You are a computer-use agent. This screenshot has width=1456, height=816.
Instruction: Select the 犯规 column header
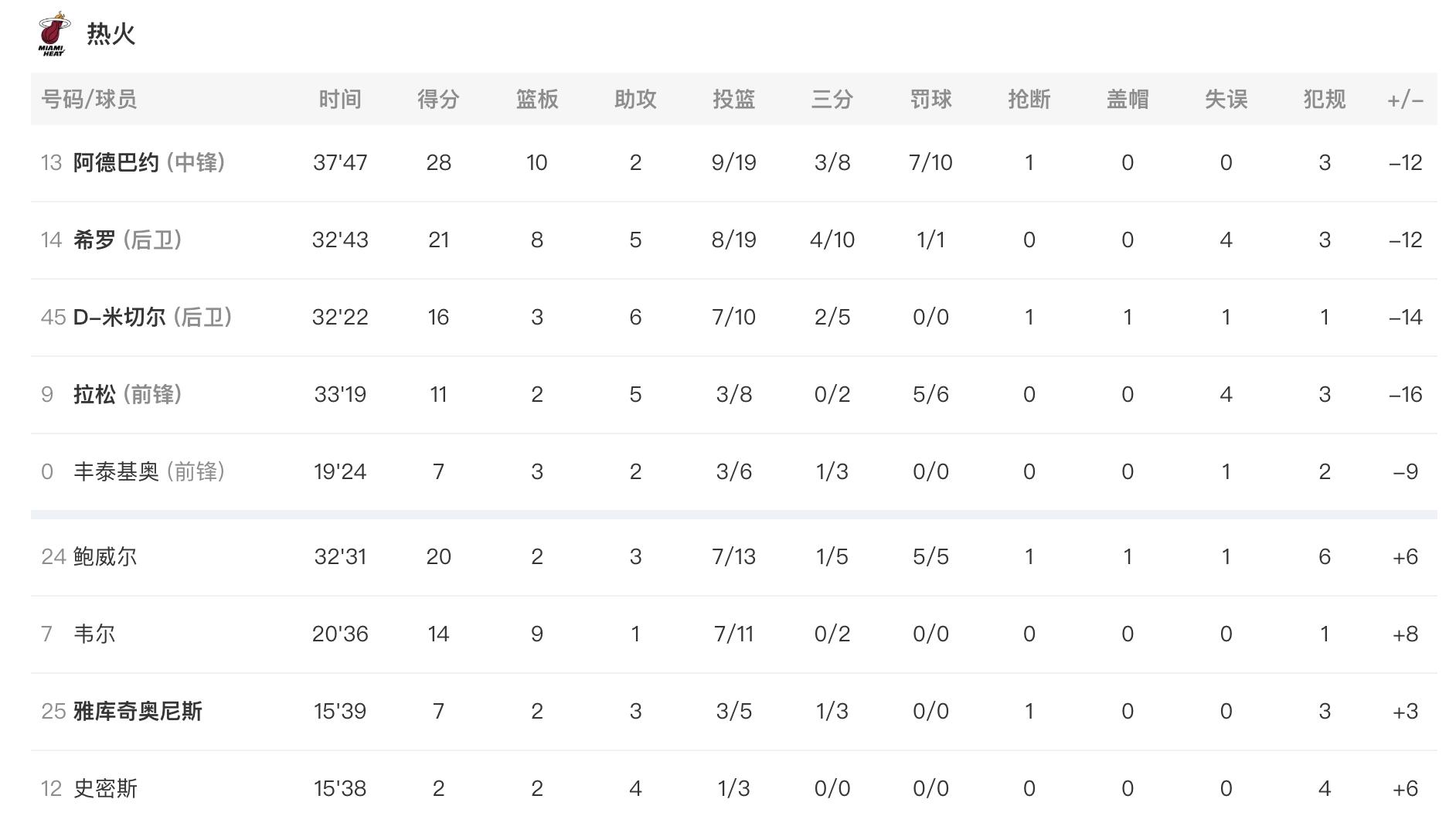[x=1325, y=100]
